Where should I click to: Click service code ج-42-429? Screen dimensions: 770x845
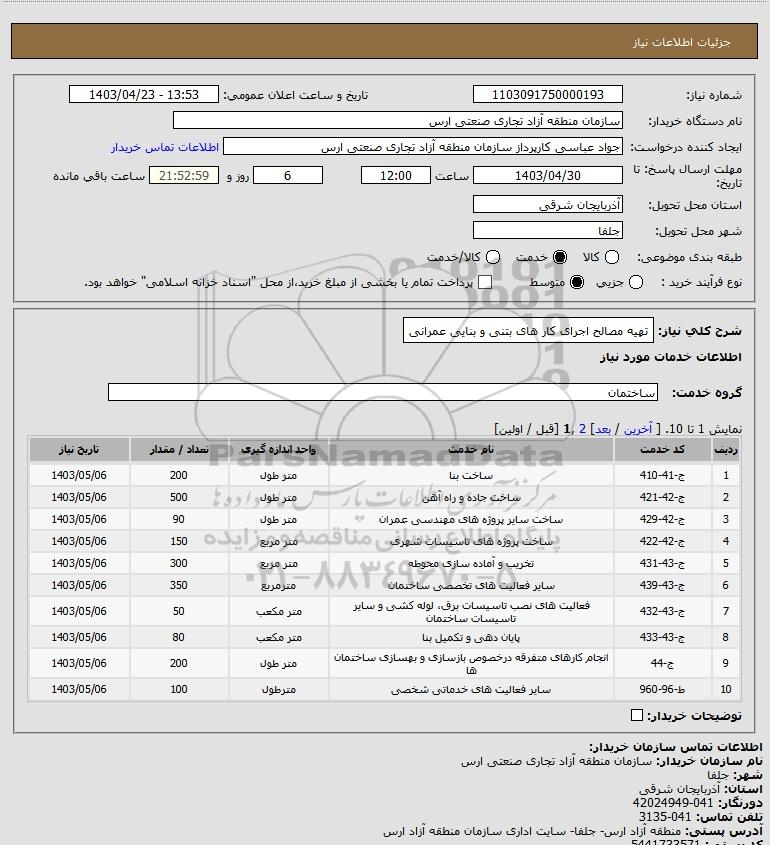click(662, 519)
